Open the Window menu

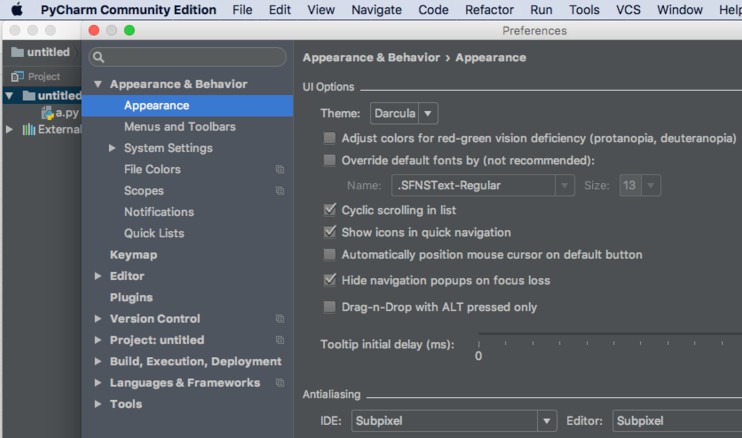[680, 9]
